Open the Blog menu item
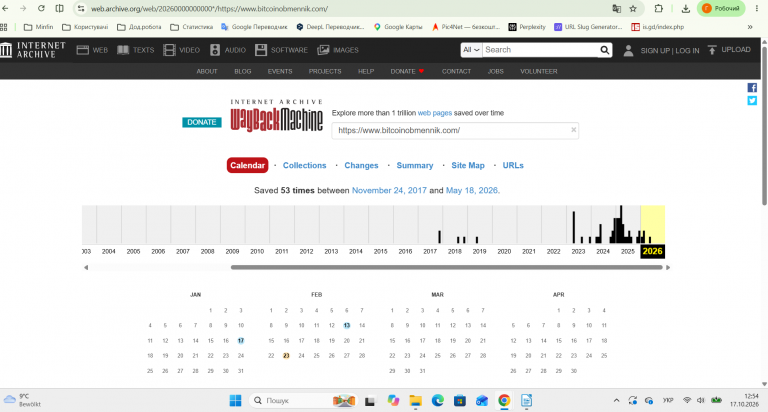This screenshot has width=768, height=412. tap(242, 72)
